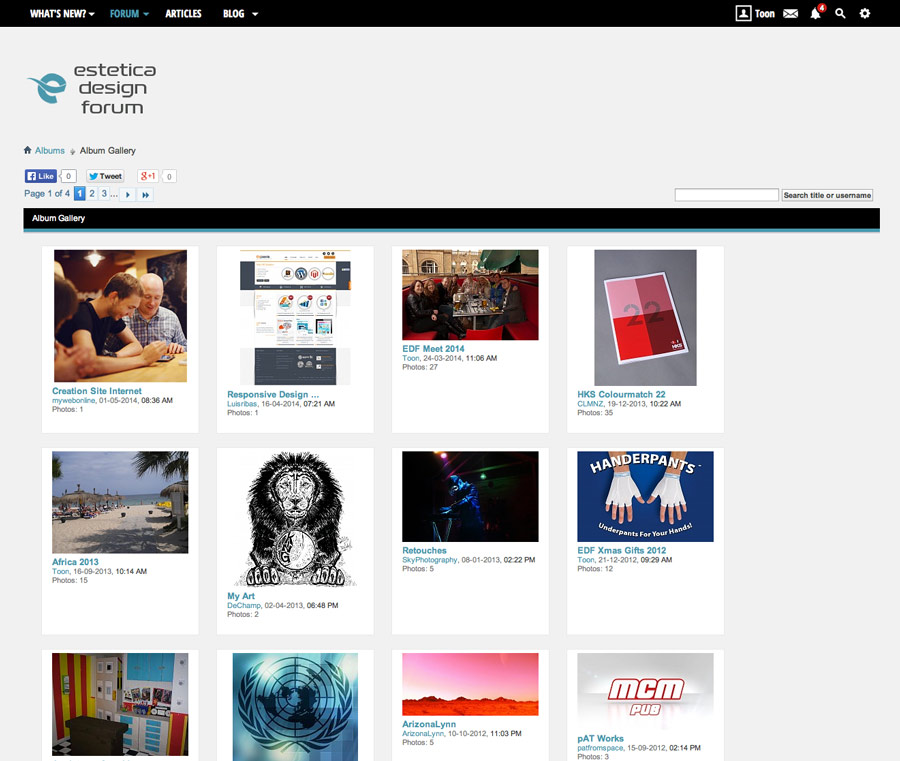Open the MCM Pub logo thumbnail
The width and height of the screenshot is (900, 761).
point(645,692)
